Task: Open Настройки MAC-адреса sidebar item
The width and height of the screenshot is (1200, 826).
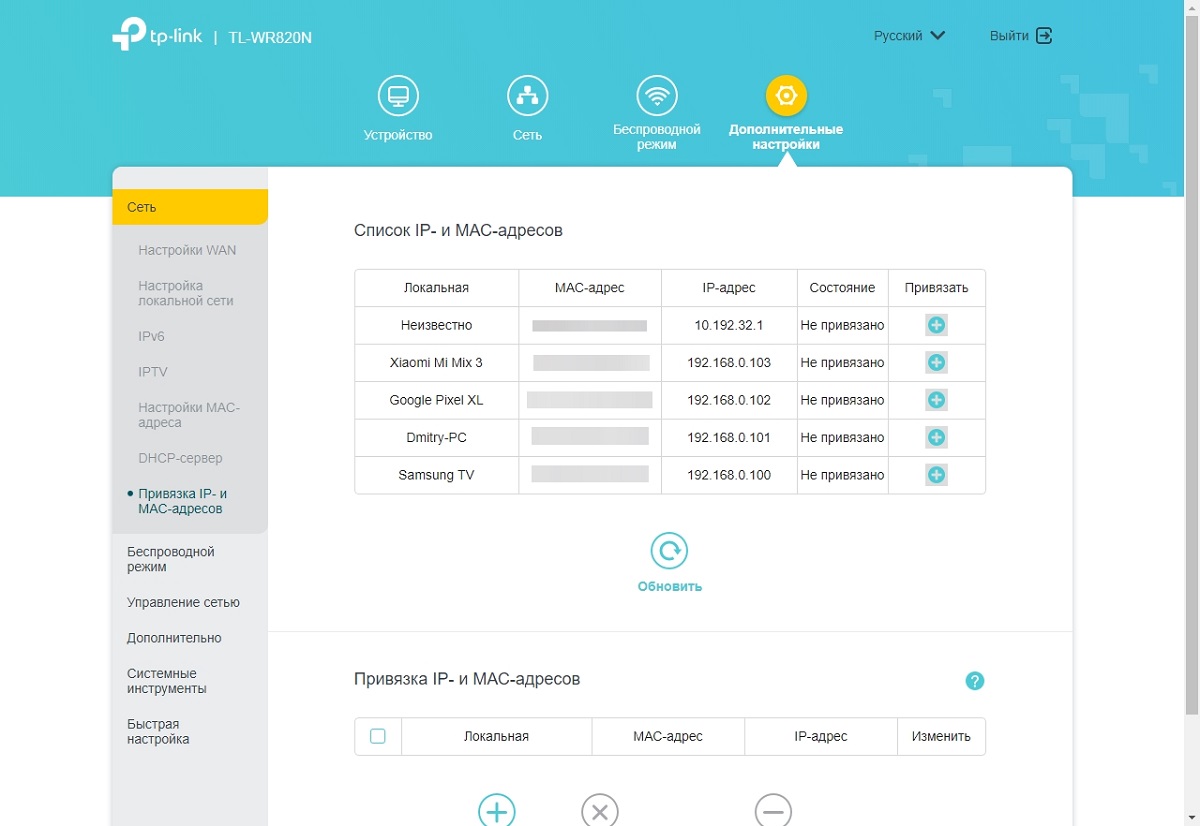Action: (189, 415)
